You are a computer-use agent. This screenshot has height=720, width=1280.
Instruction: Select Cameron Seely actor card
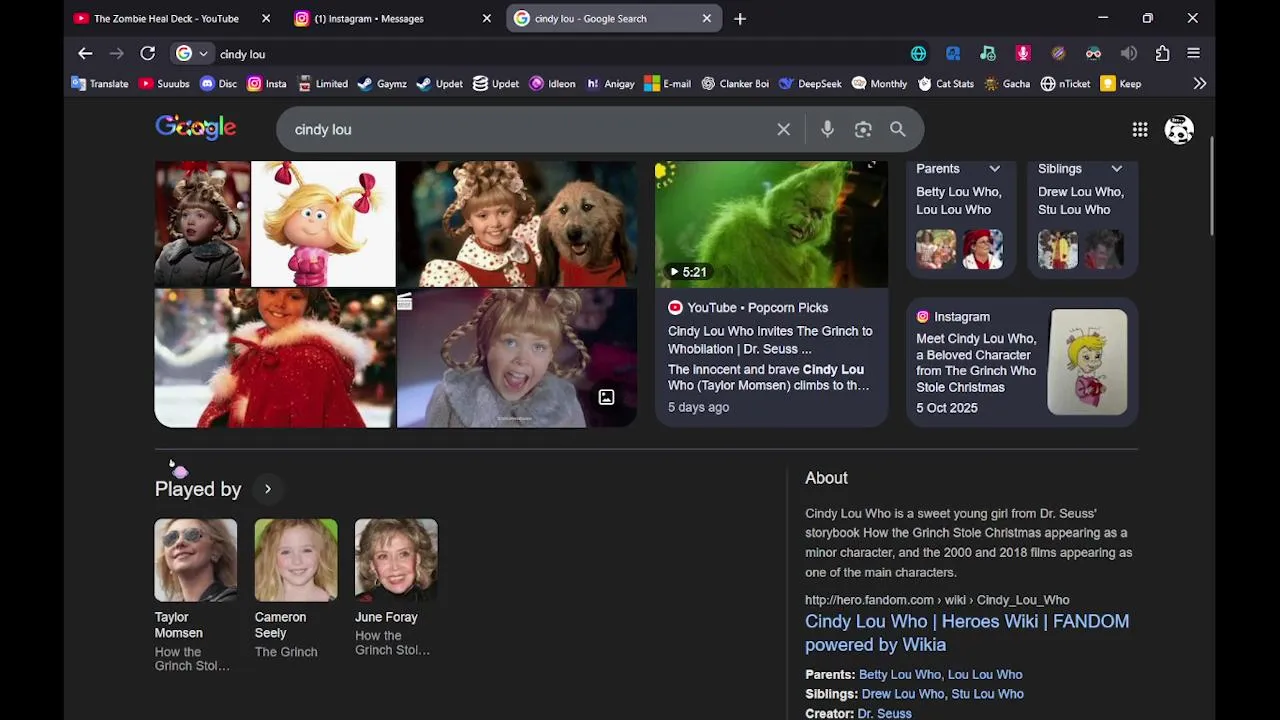pyautogui.click(x=295, y=589)
